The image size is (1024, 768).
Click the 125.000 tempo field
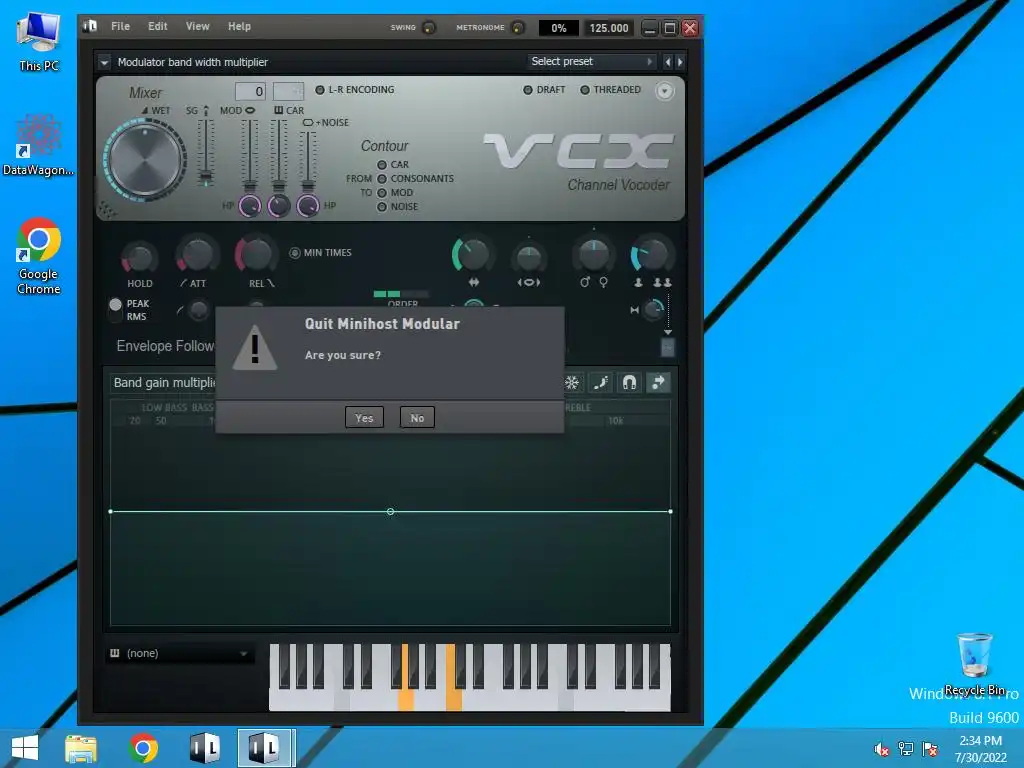coord(609,28)
